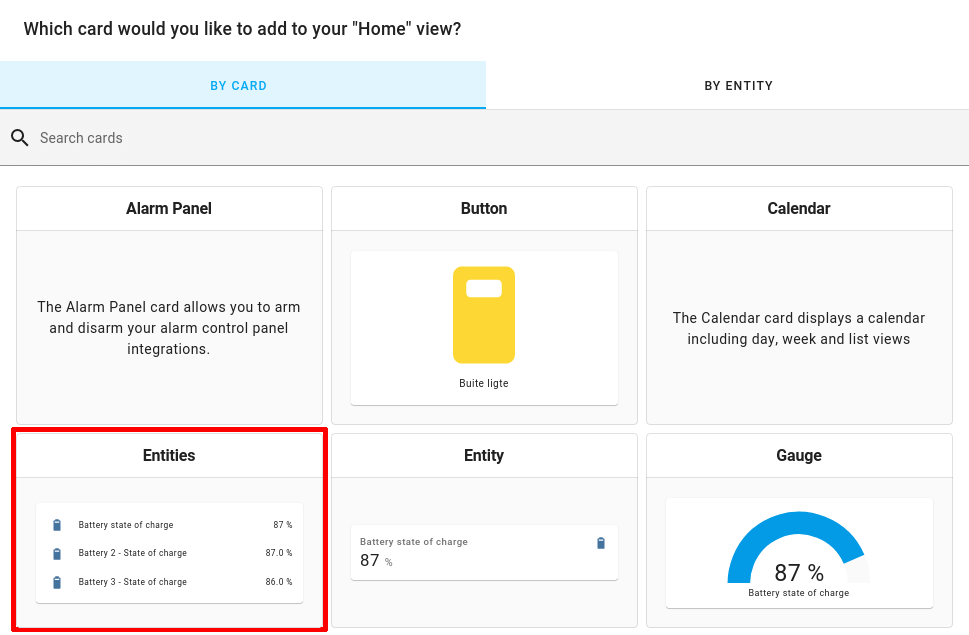Click the battery icon for "Battery 2 - State of charge"
The width and height of the screenshot is (969, 635).
click(57, 552)
